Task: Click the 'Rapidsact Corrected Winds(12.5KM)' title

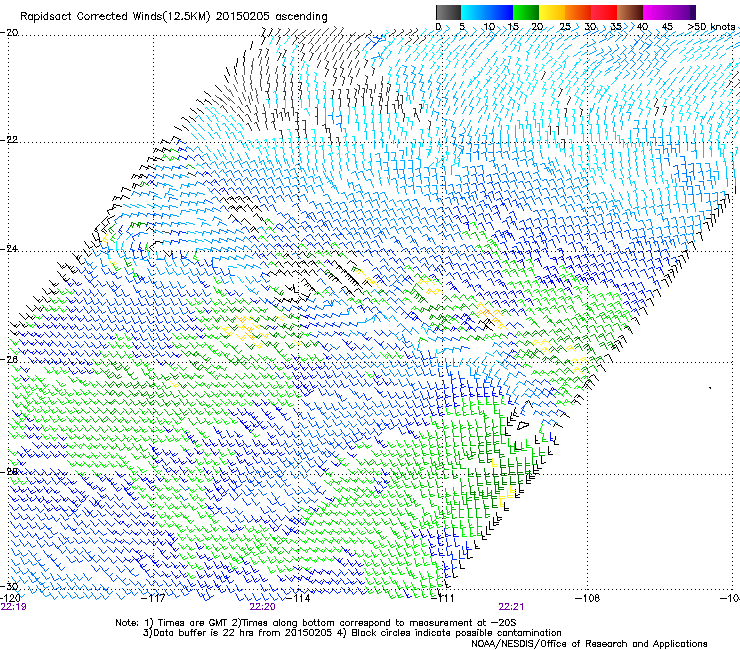Action: tap(116, 17)
